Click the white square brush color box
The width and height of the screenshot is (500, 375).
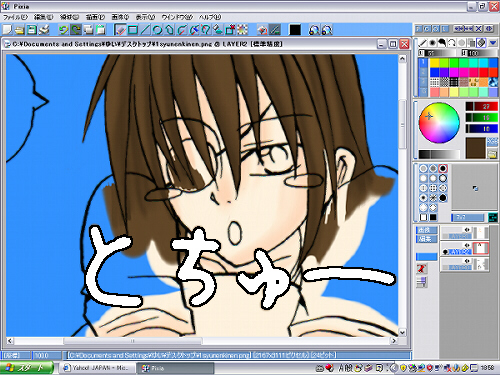tap(423, 217)
